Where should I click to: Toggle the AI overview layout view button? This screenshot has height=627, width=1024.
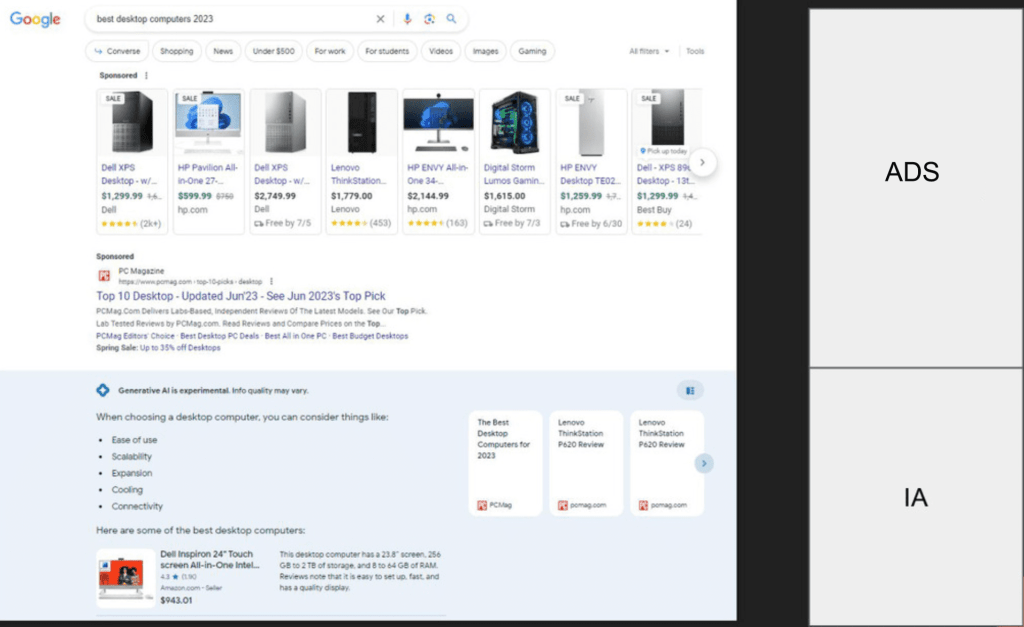(690, 391)
